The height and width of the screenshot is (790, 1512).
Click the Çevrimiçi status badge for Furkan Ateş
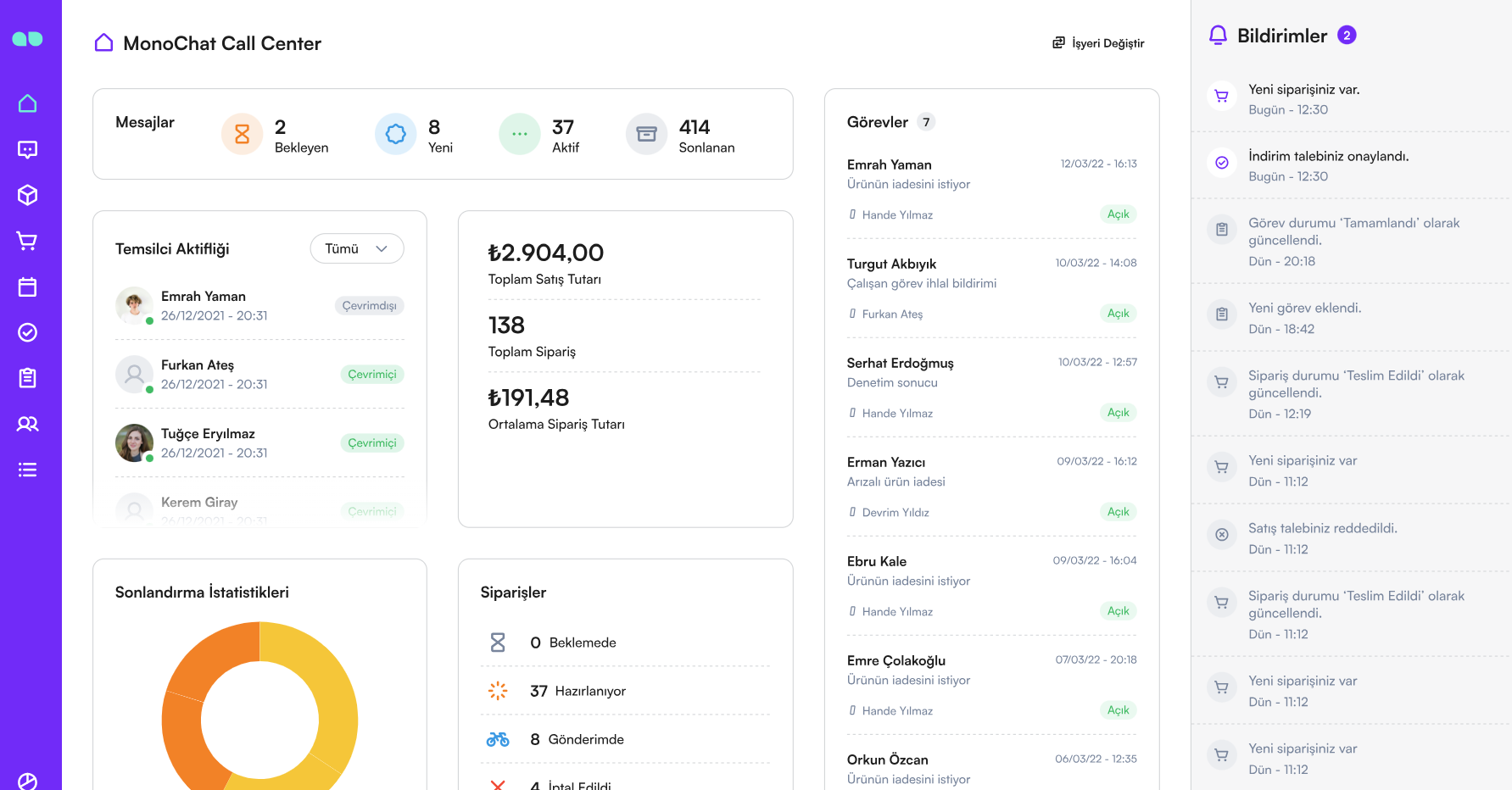click(371, 374)
